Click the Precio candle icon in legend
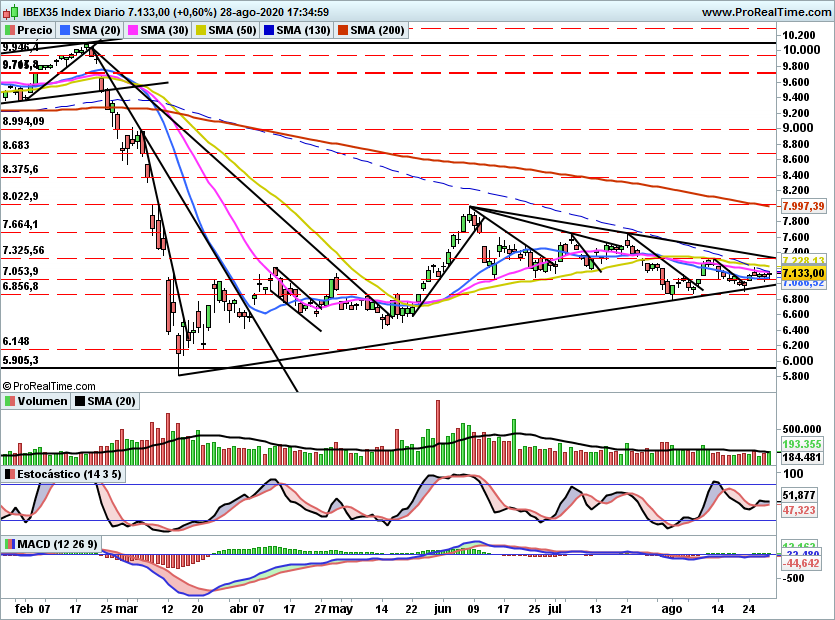The height and width of the screenshot is (620, 835). tap(9, 30)
